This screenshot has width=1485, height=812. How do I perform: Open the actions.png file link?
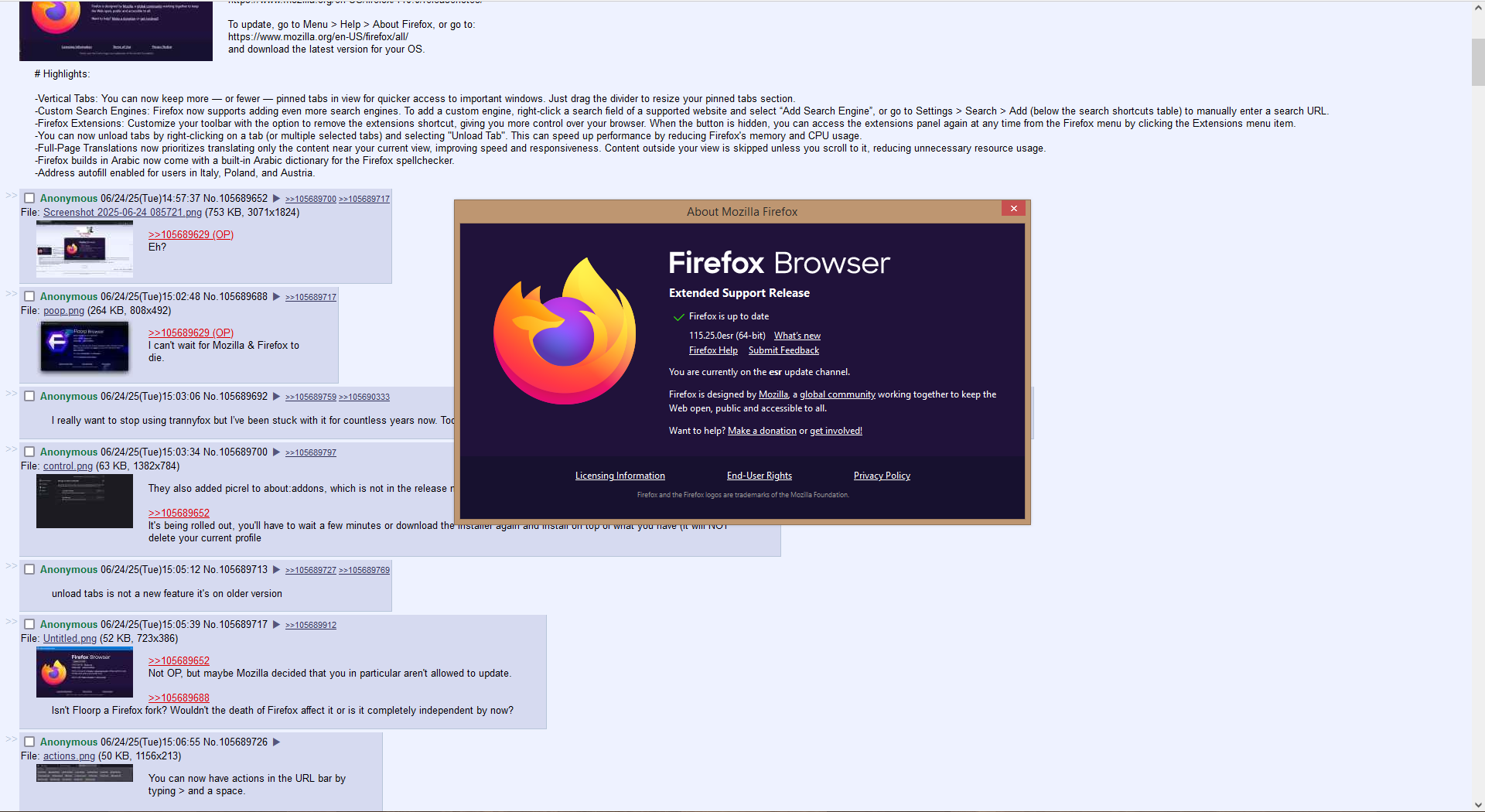click(69, 756)
